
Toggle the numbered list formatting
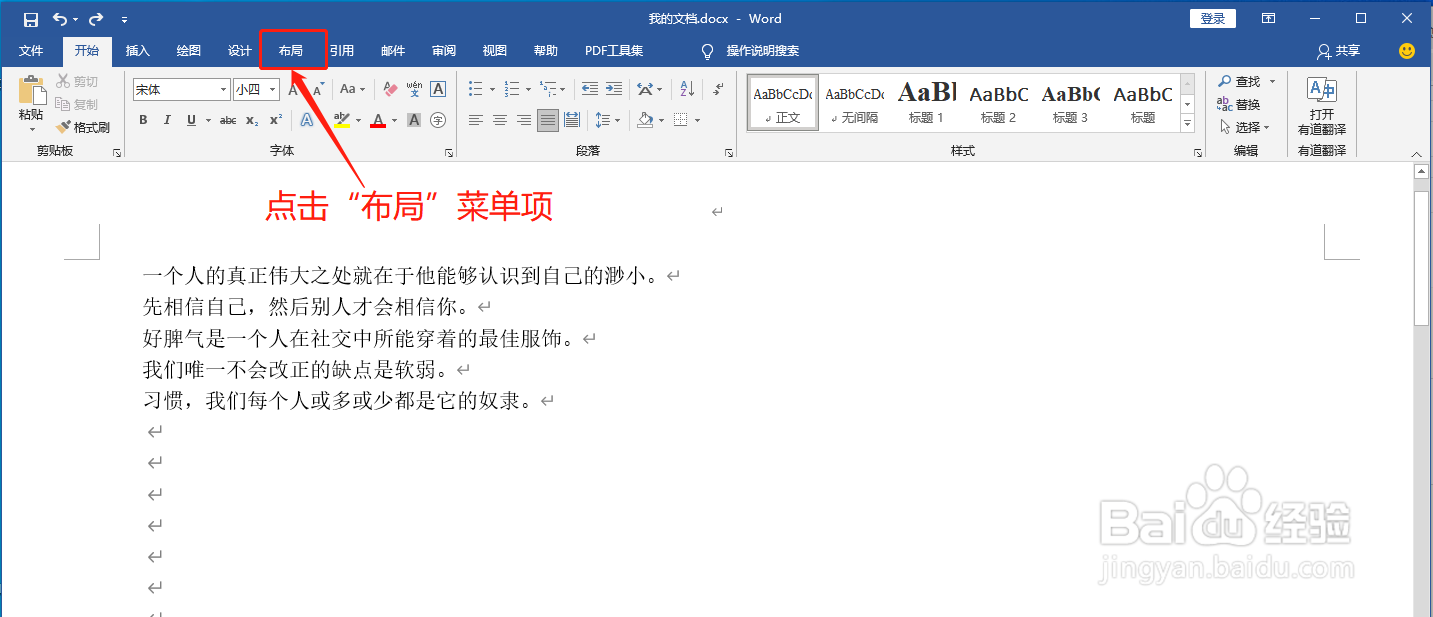point(511,89)
